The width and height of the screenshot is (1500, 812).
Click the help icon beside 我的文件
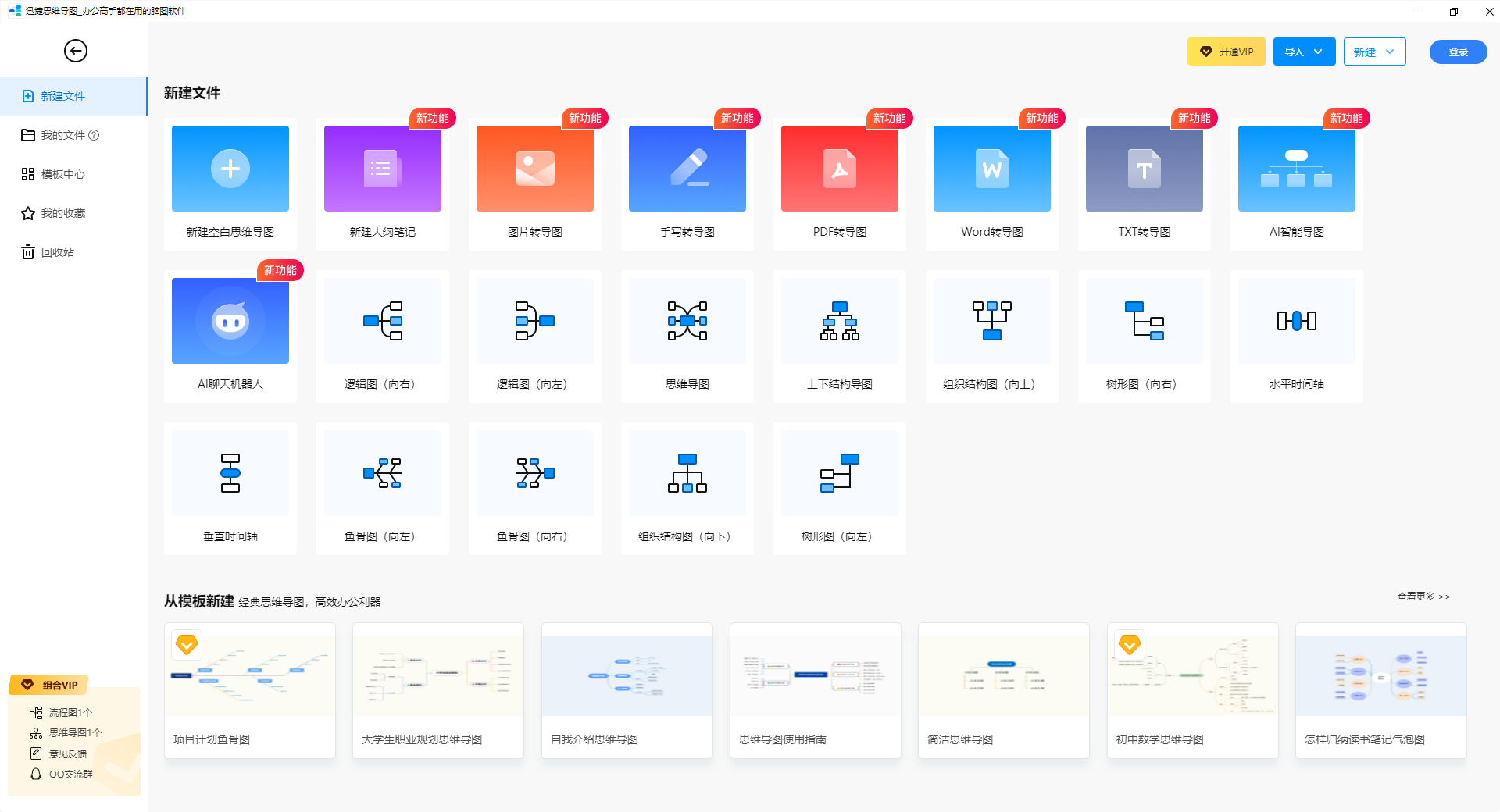coord(94,135)
